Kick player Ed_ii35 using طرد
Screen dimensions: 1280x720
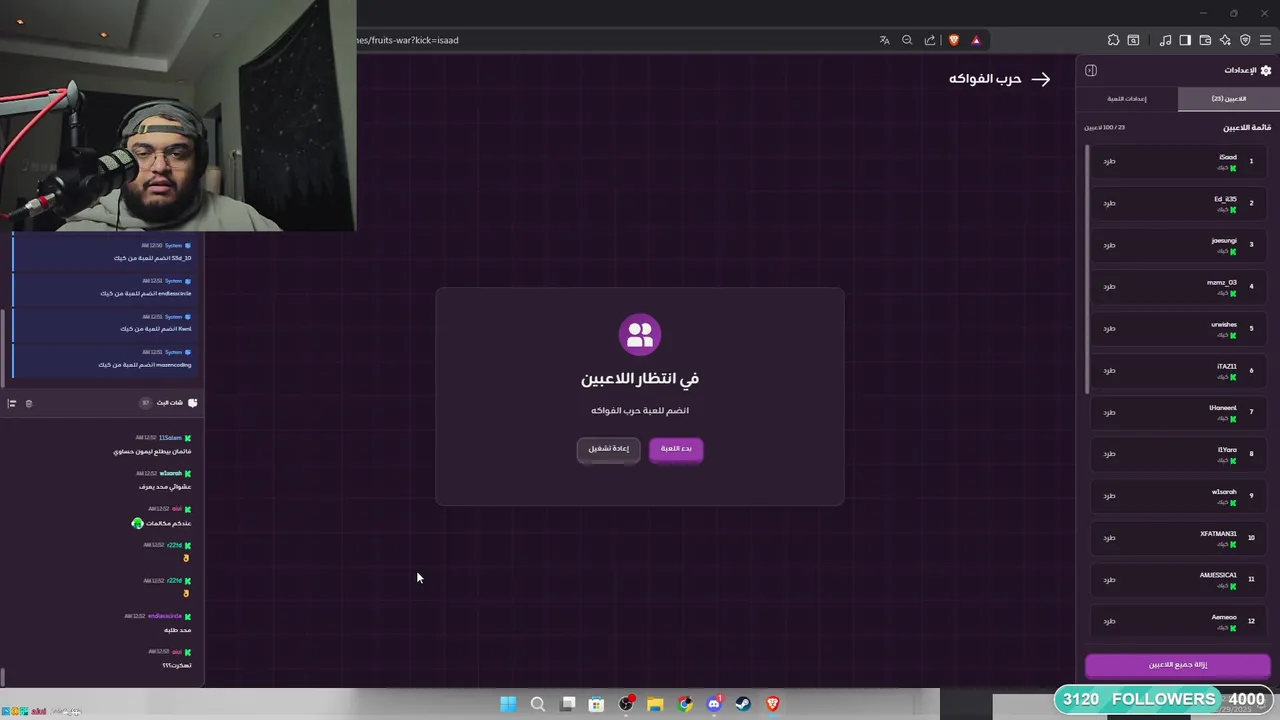click(x=1109, y=203)
